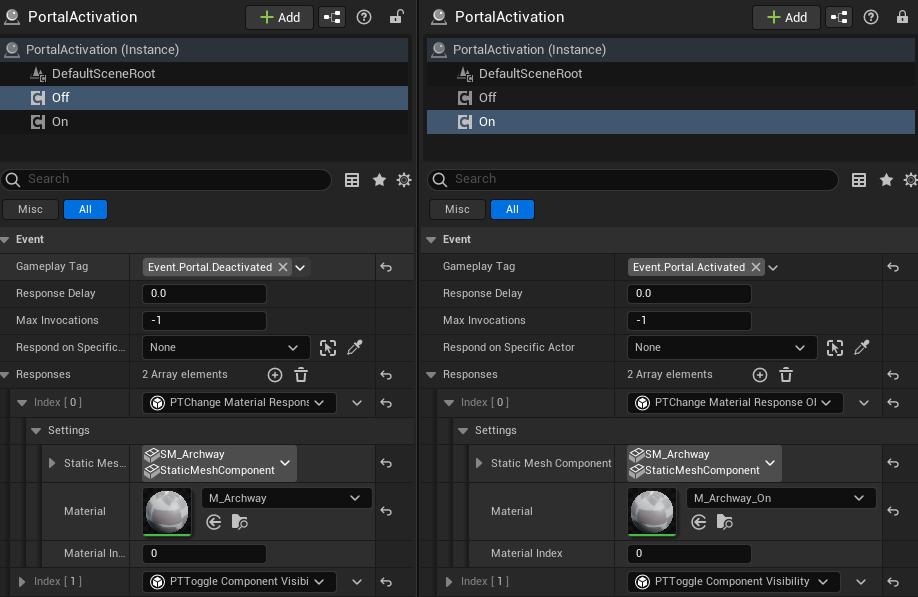Add element to Responses array with plus icon
The image size is (918, 597).
[274, 374]
